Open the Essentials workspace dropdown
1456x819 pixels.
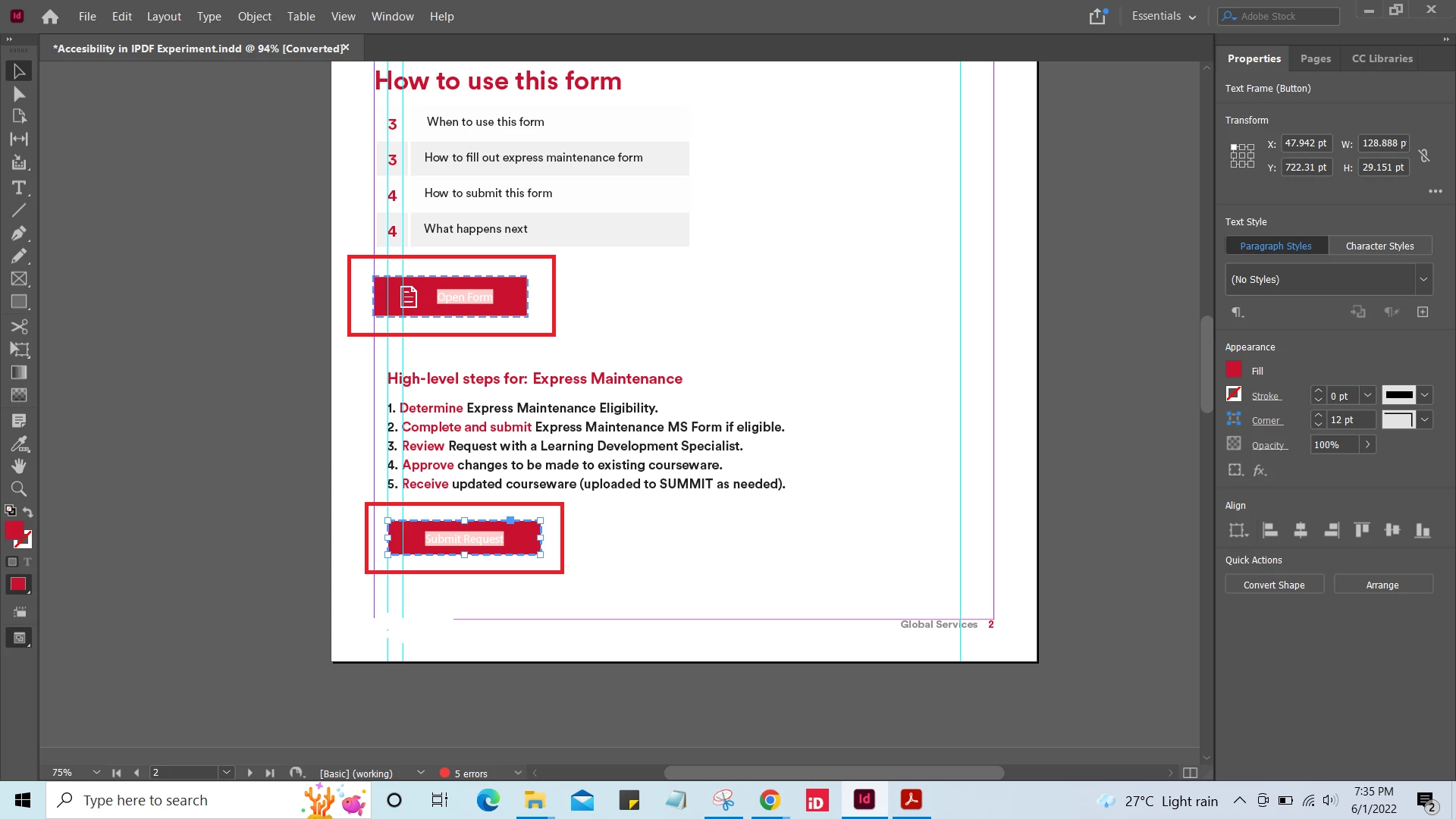[1163, 16]
